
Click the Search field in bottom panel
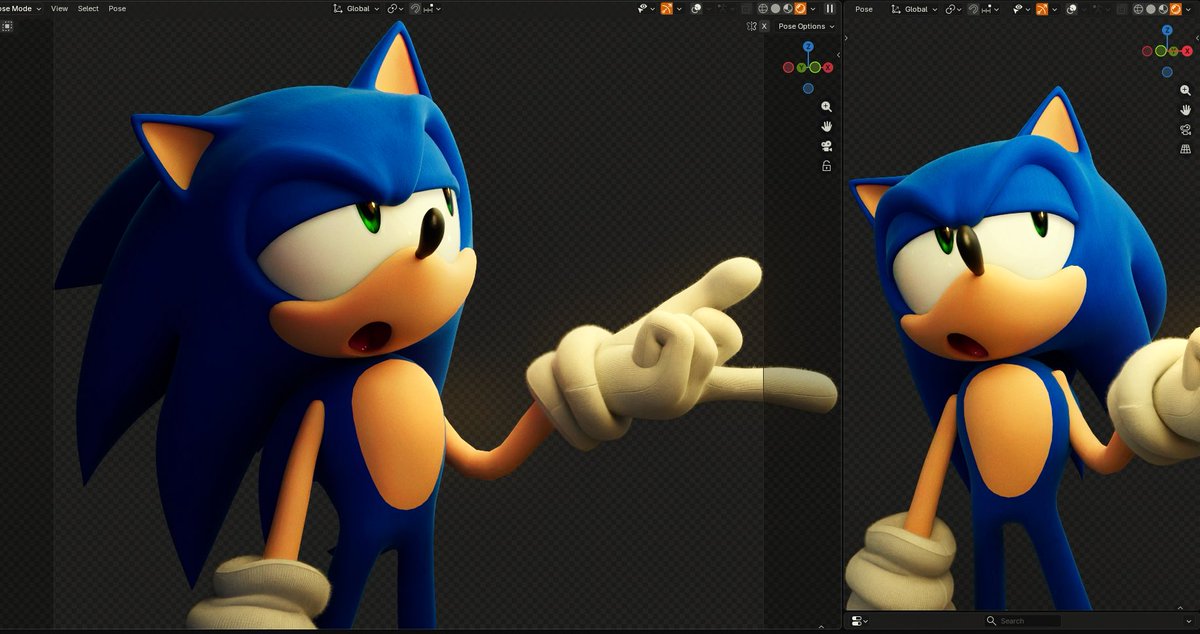[1024, 621]
